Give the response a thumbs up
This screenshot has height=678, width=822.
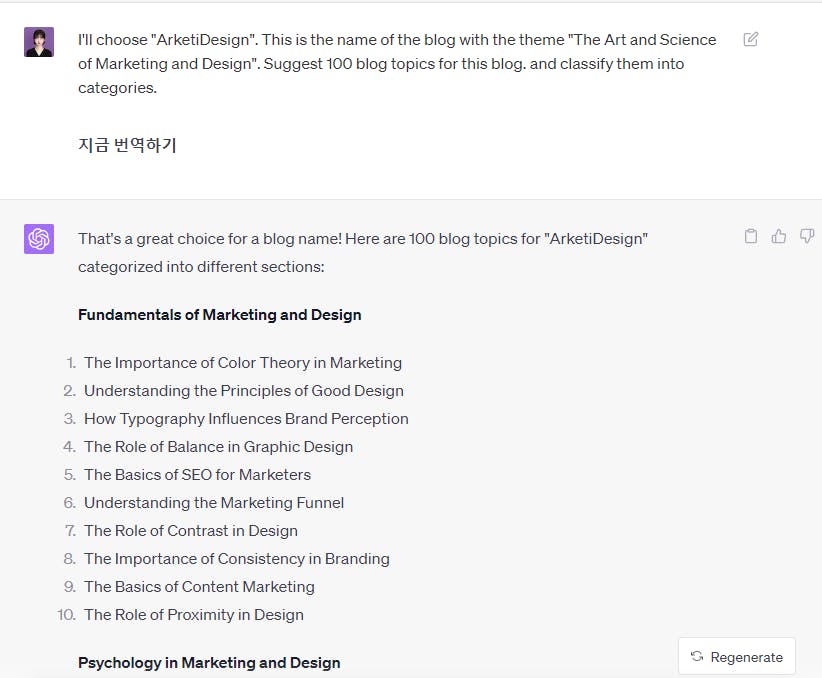click(779, 237)
